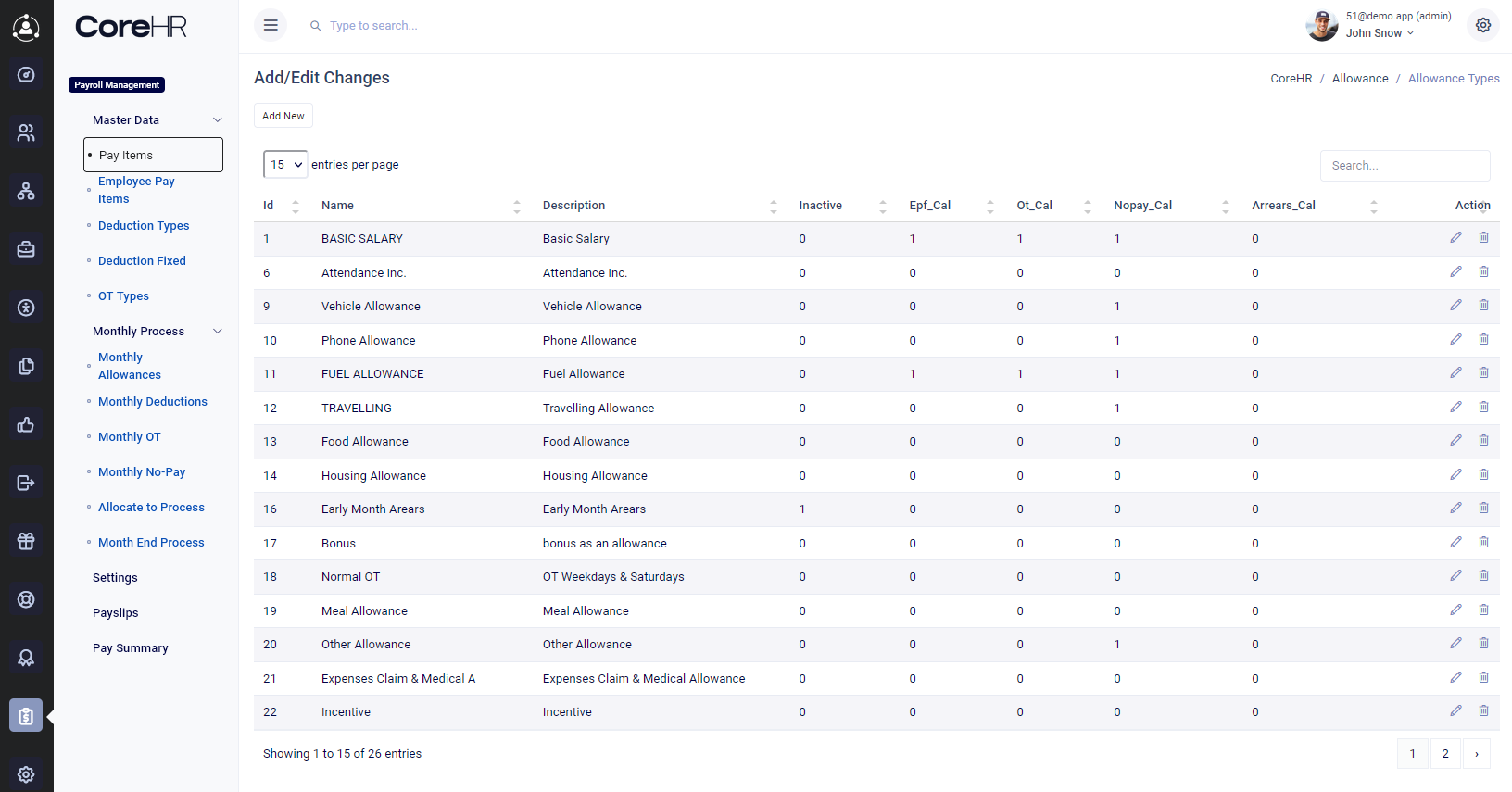Viewport: 1512px width, 792px height.
Task: Click the table Search field
Action: (1405, 166)
